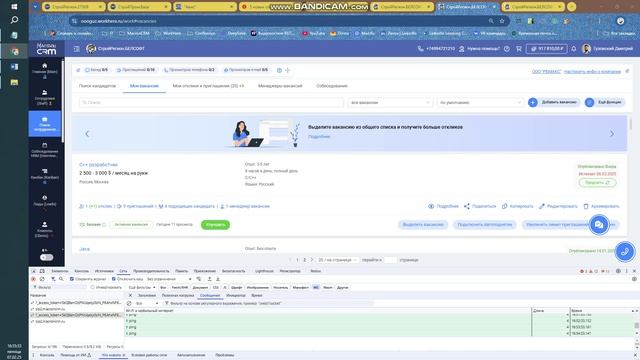Open the throttling 'Без ограничения' dropdown
640x360 pixels.
(169, 279)
